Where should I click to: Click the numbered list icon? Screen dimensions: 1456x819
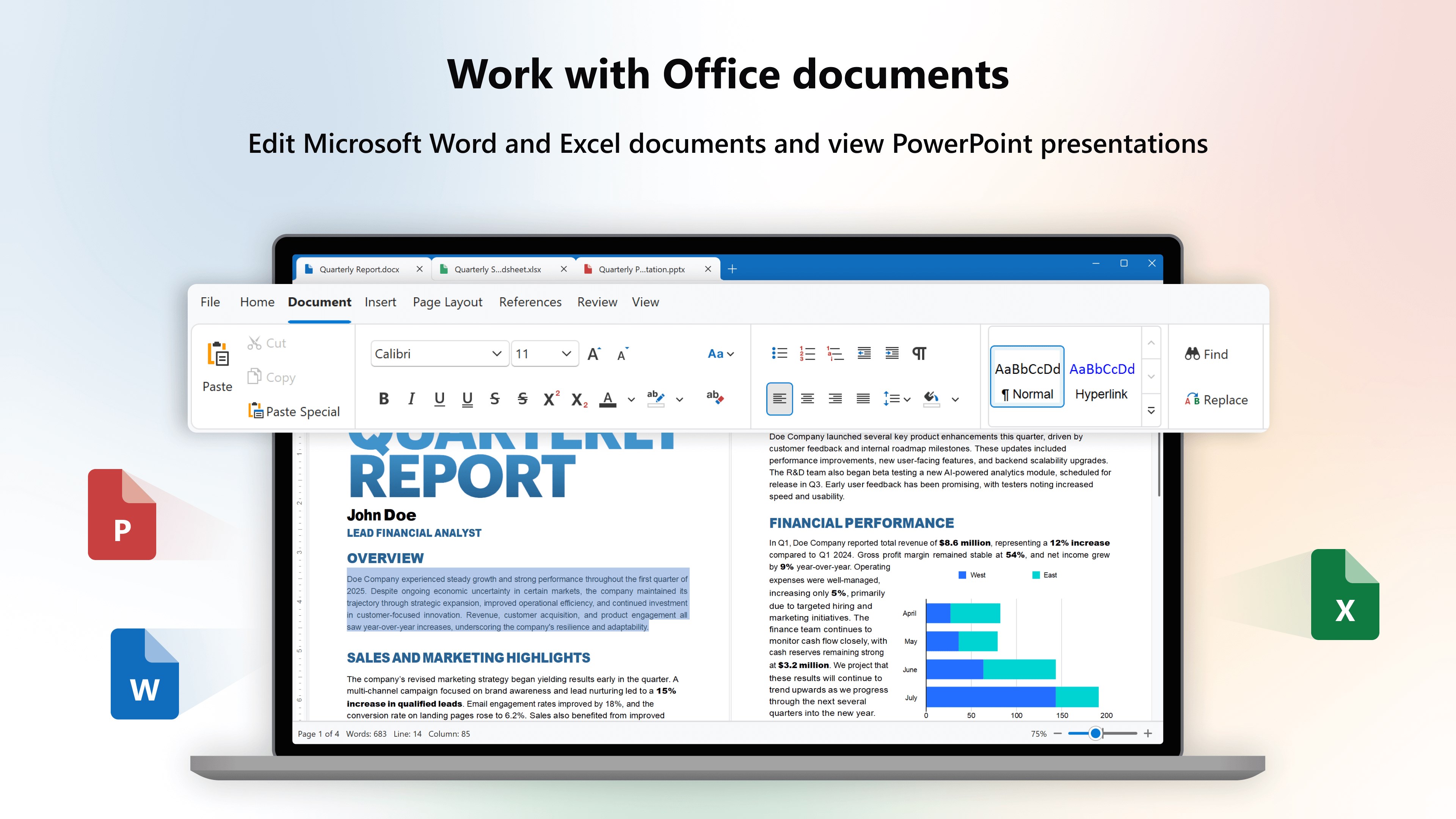point(807,353)
